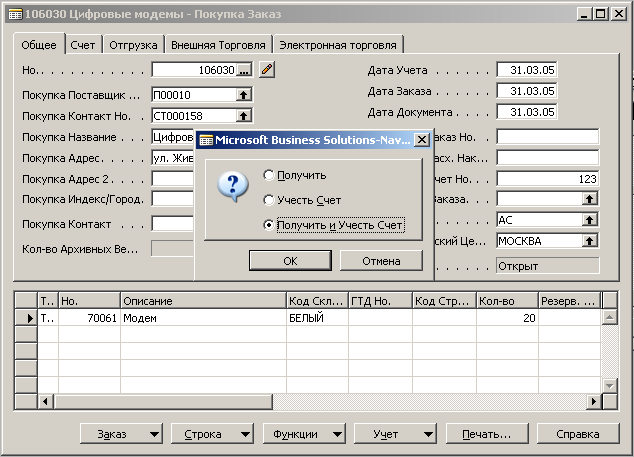The image size is (634, 457).
Task: Click the grid's scroll up arrow
Action: point(609,317)
